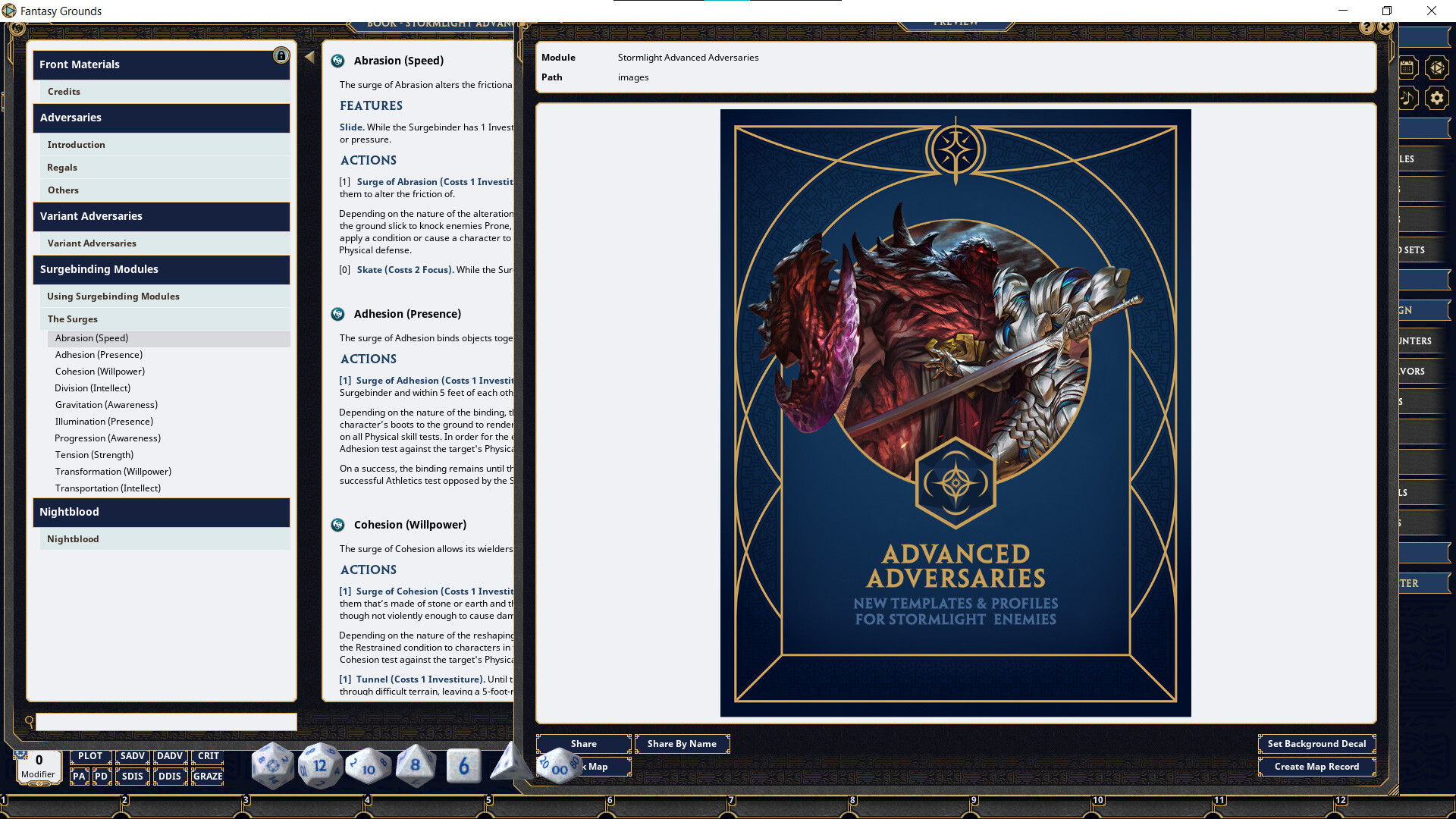Click the Share By Name button
This screenshot has height=819, width=1456.
[681, 744]
